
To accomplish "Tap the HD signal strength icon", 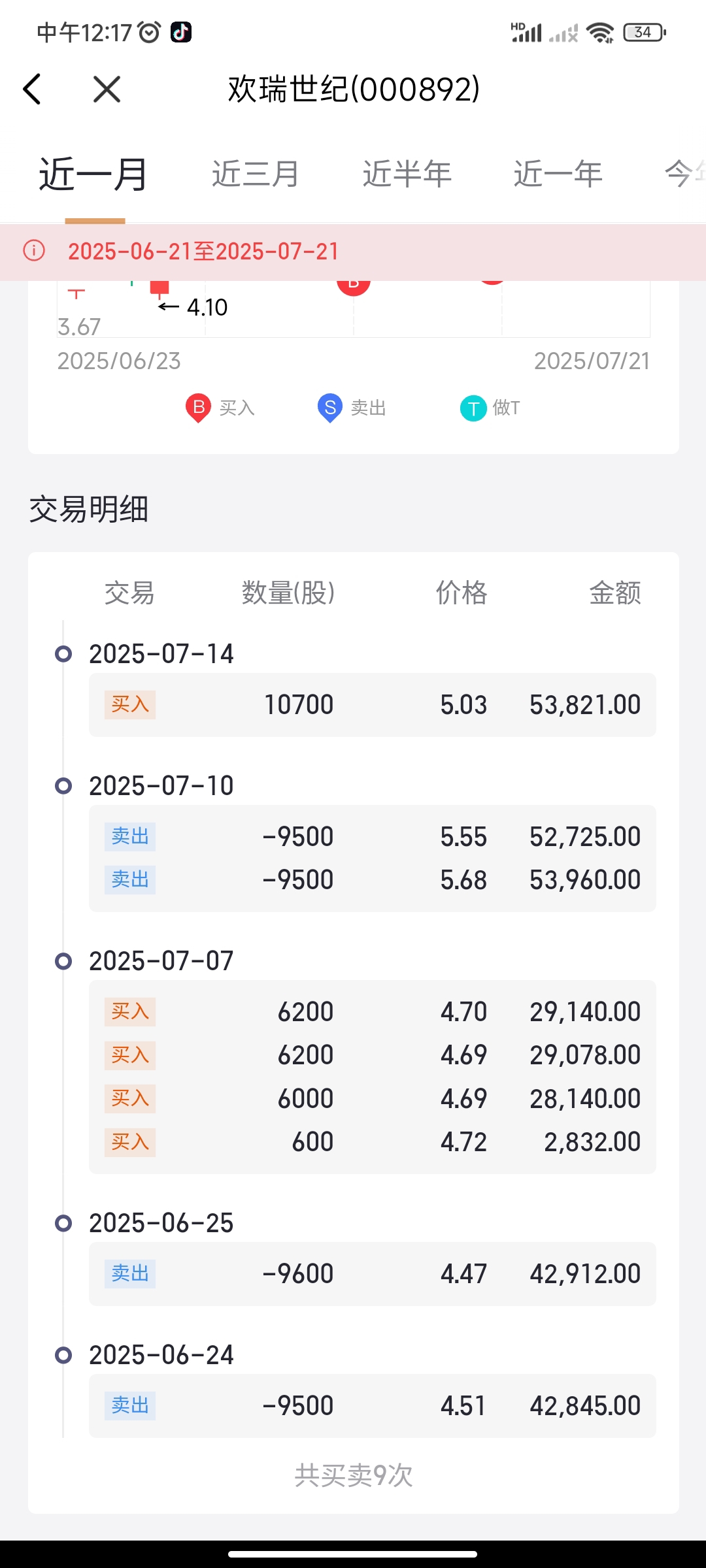I will 526,32.
